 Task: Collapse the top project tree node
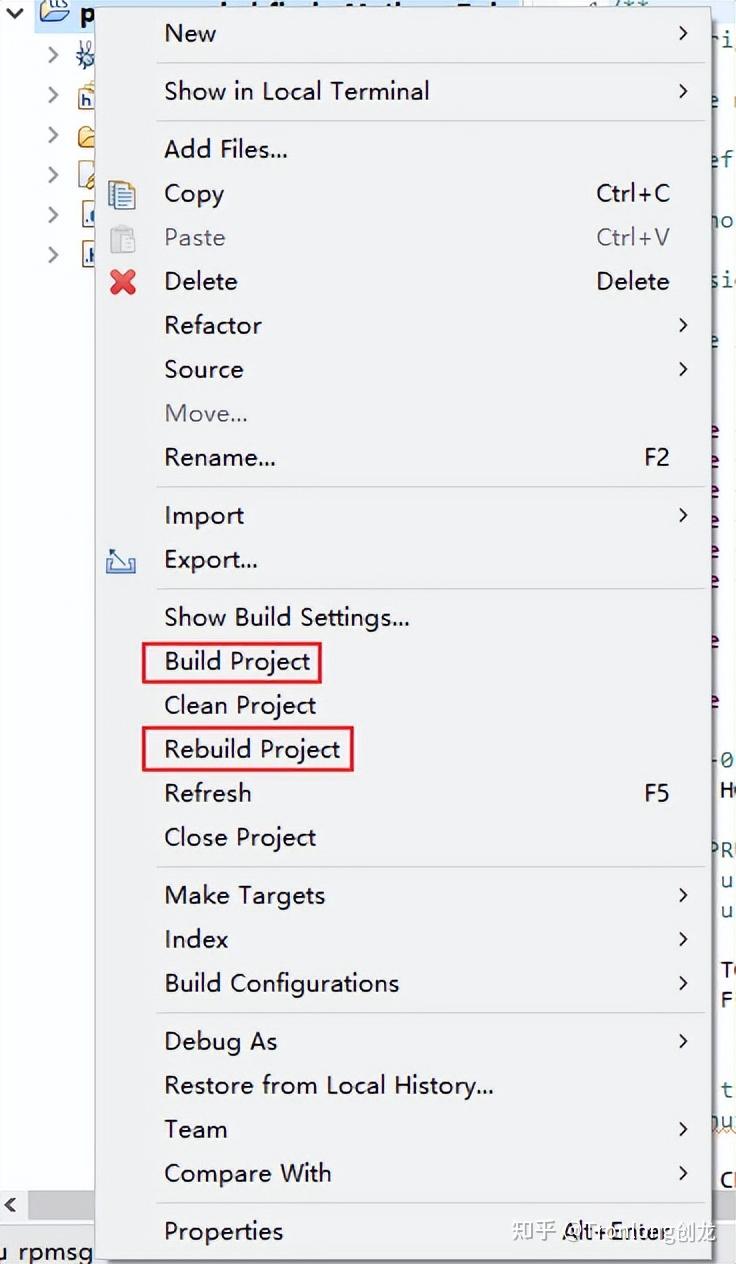tap(15, 13)
